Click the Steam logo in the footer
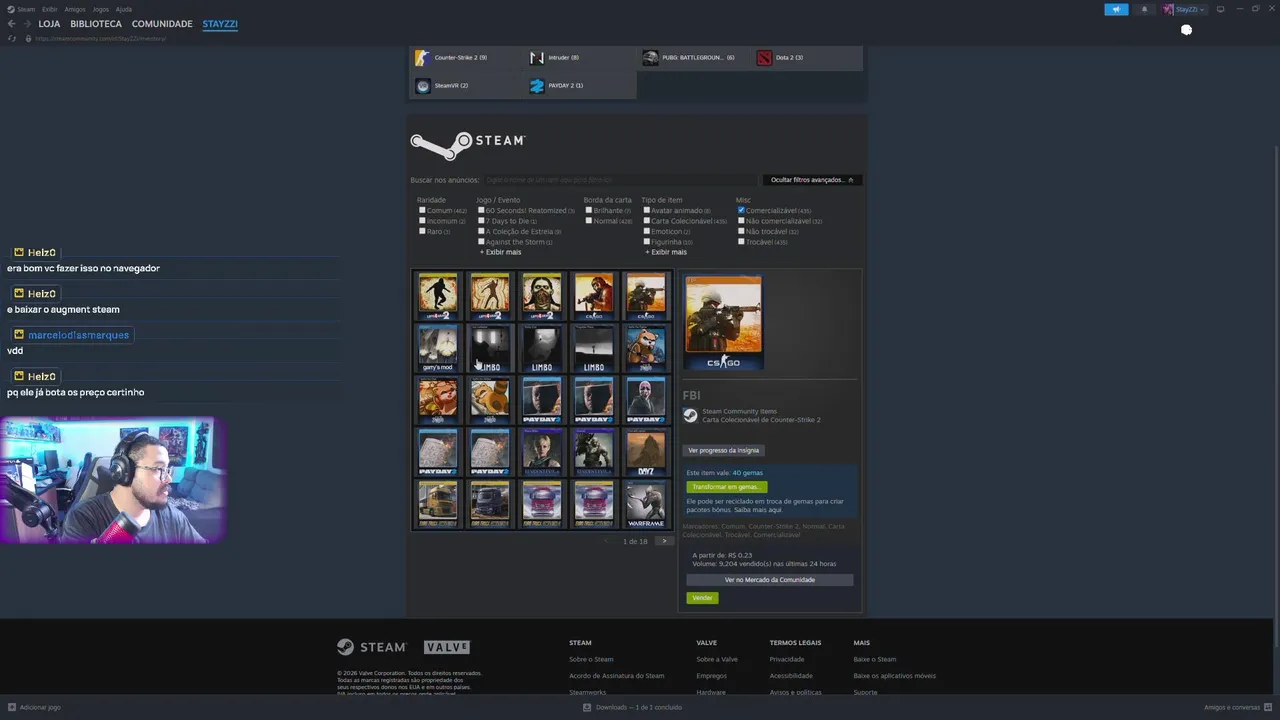This screenshot has width=1280, height=720. click(x=371, y=647)
